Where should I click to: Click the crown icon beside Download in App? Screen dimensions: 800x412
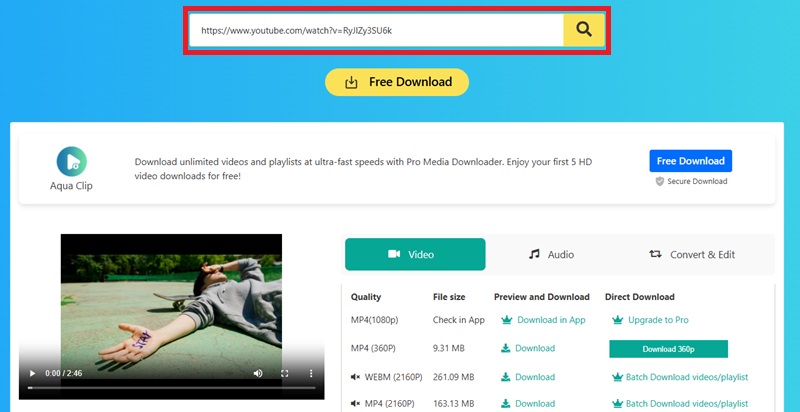(x=506, y=320)
